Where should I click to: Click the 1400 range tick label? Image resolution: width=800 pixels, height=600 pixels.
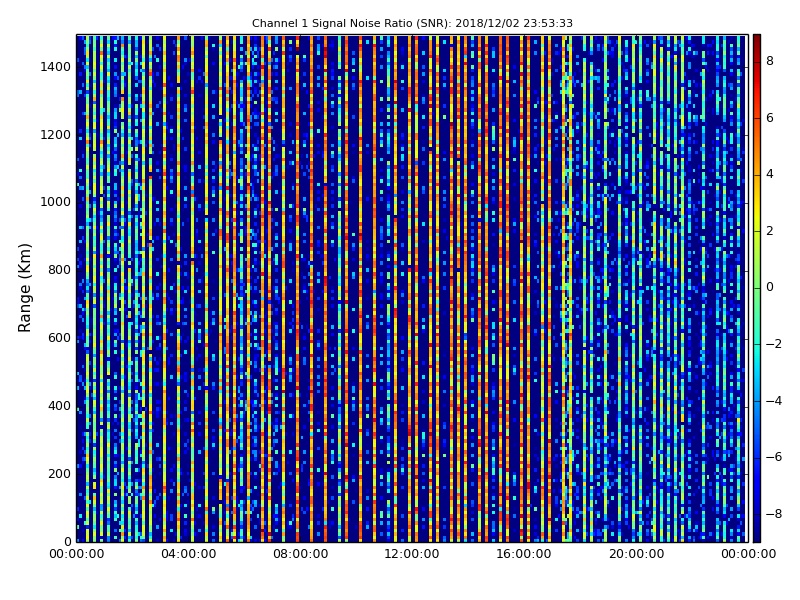[x=55, y=67]
